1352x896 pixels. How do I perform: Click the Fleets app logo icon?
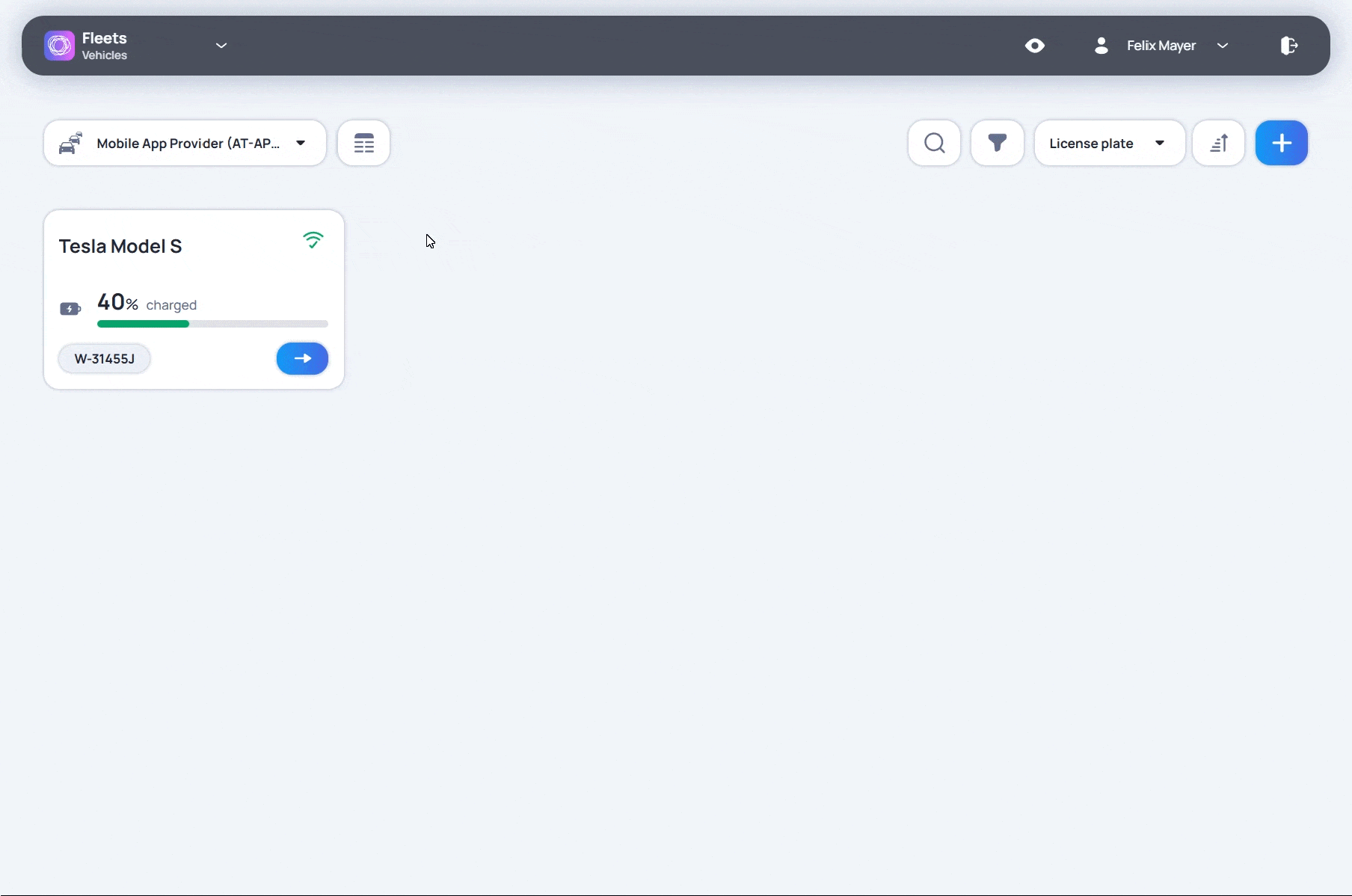[59, 46]
